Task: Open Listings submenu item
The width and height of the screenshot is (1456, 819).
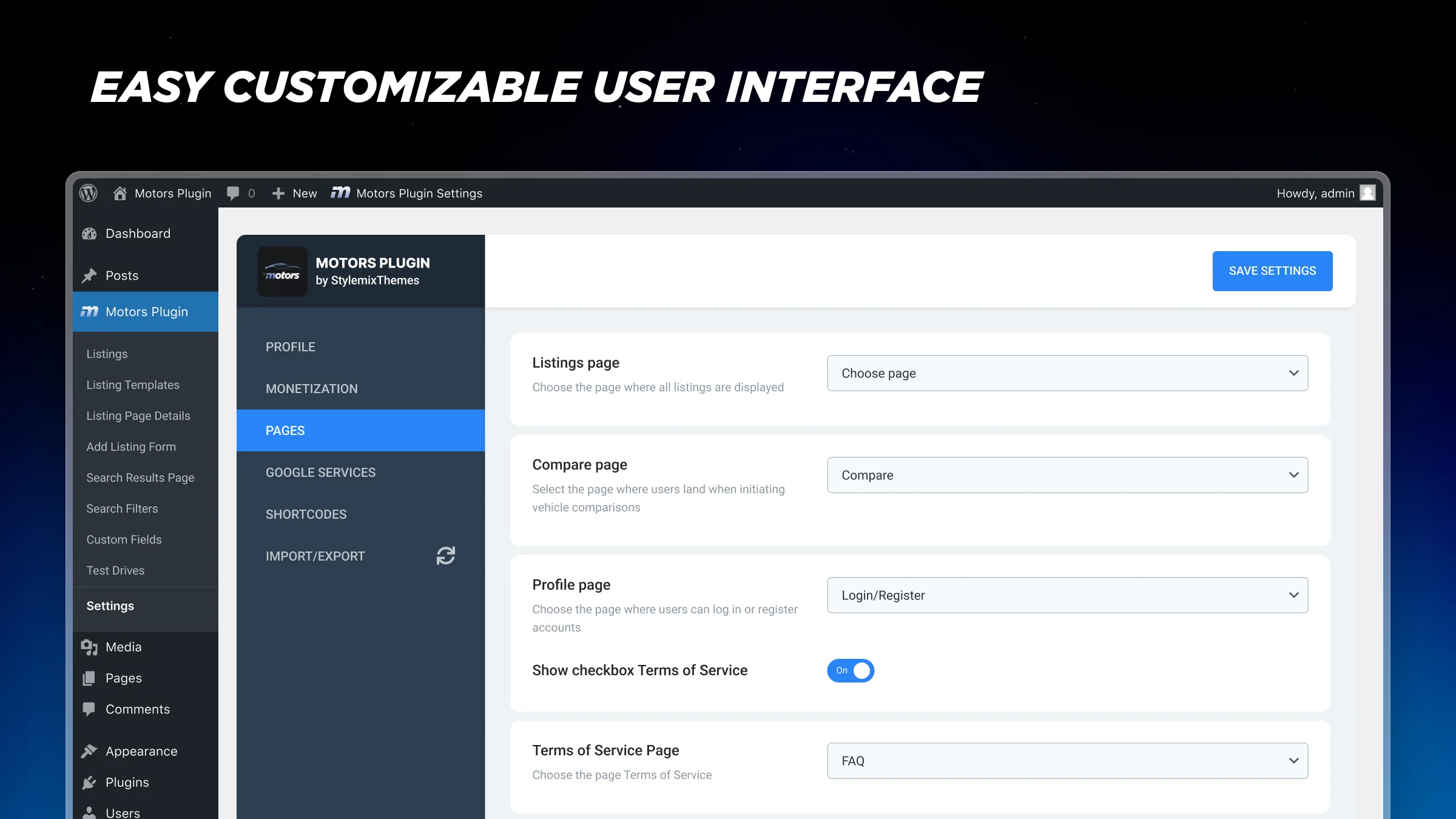Action: coord(107,354)
